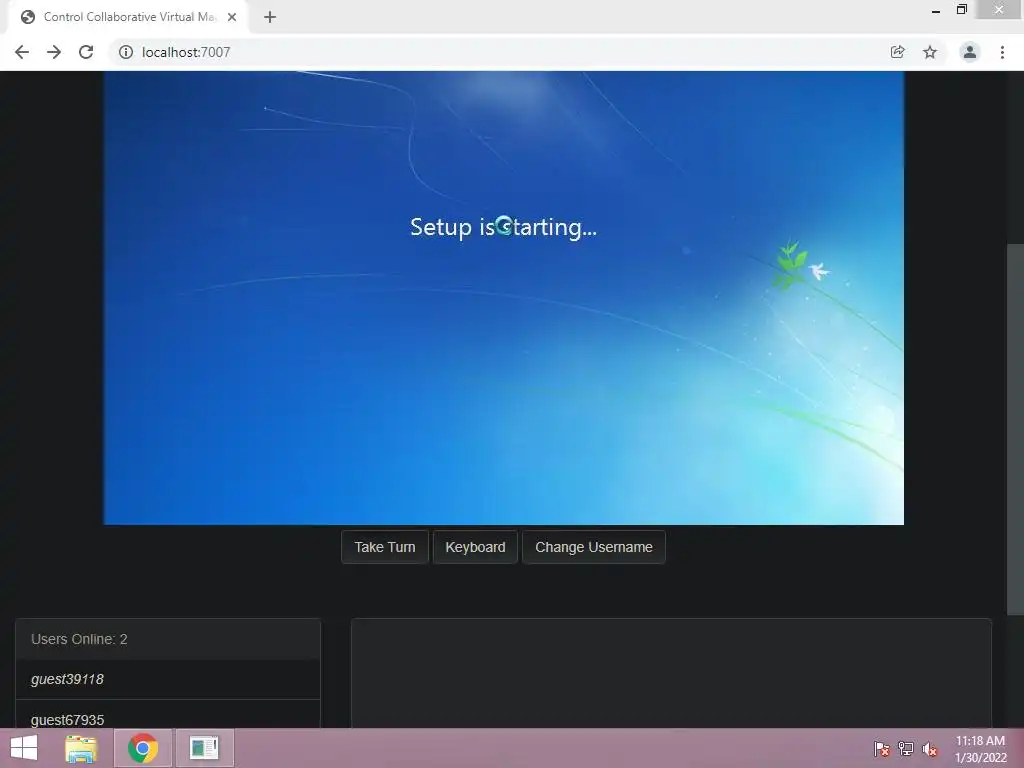Click the chat message area panel
The image size is (1024, 768).
671,673
